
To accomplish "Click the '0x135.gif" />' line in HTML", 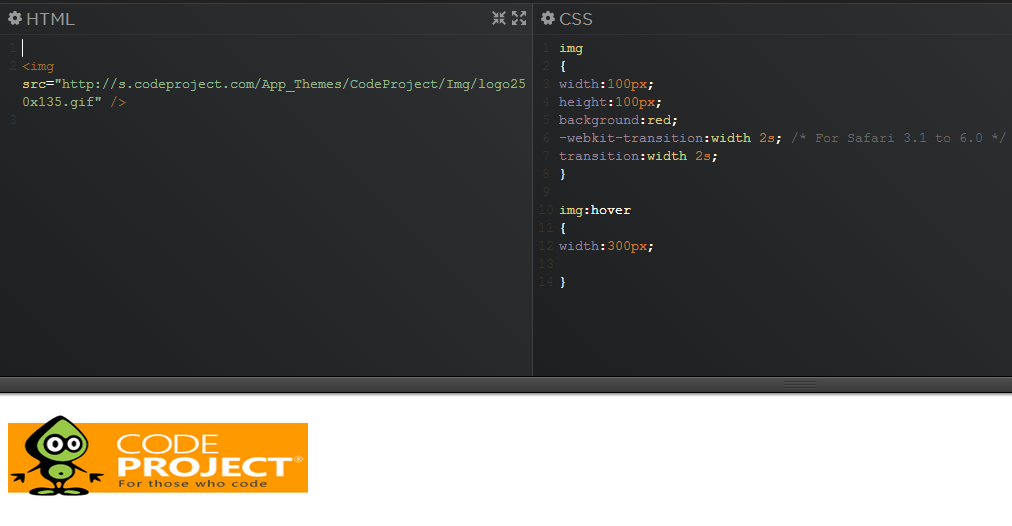I will (74, 103).
